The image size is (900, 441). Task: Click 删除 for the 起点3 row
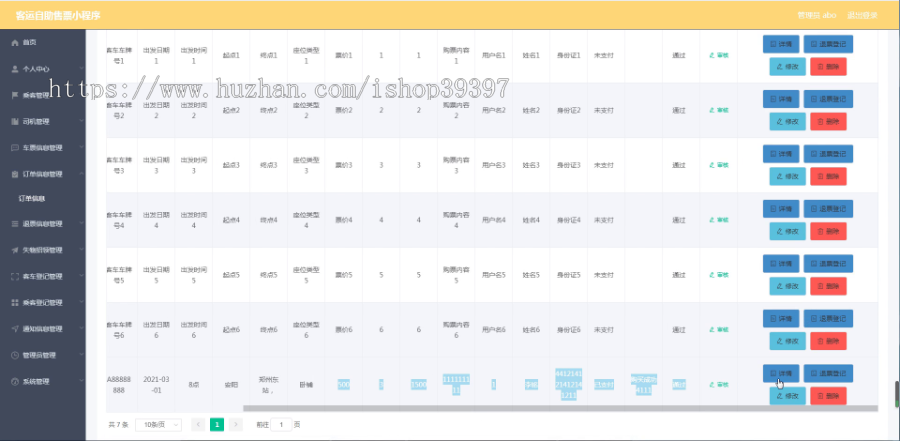click(828, 176)
